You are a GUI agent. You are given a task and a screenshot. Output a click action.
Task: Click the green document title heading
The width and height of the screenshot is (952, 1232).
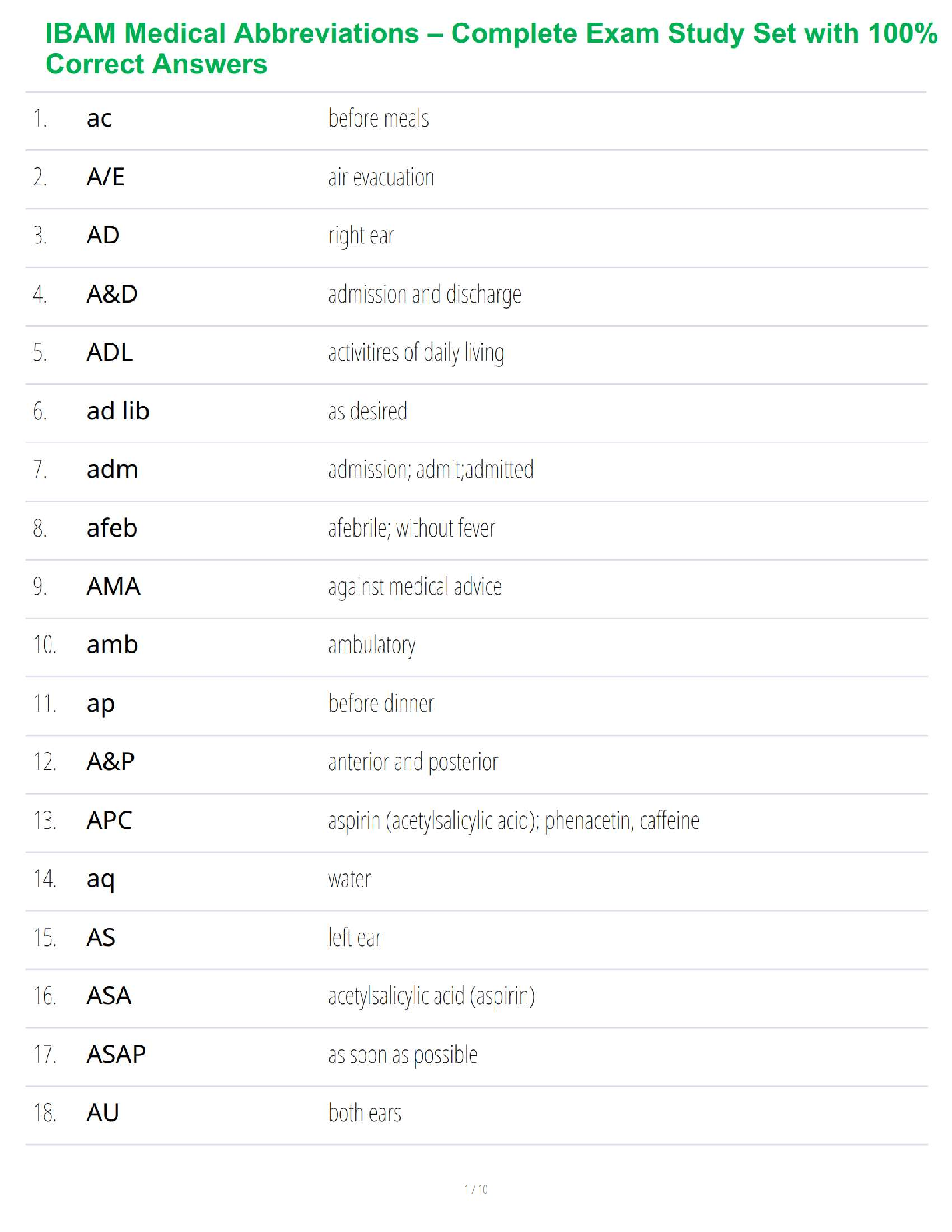click(490, 48)
